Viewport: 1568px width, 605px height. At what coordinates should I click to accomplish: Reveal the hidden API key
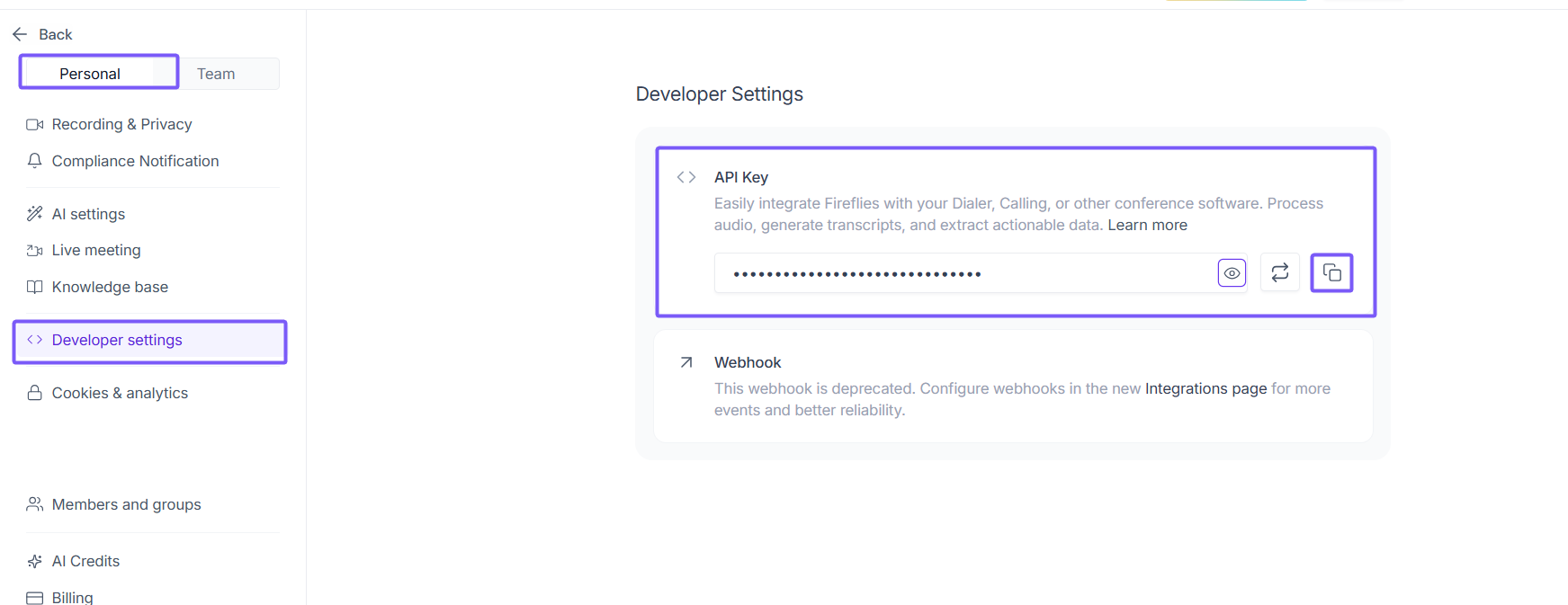click(1232, 273)
